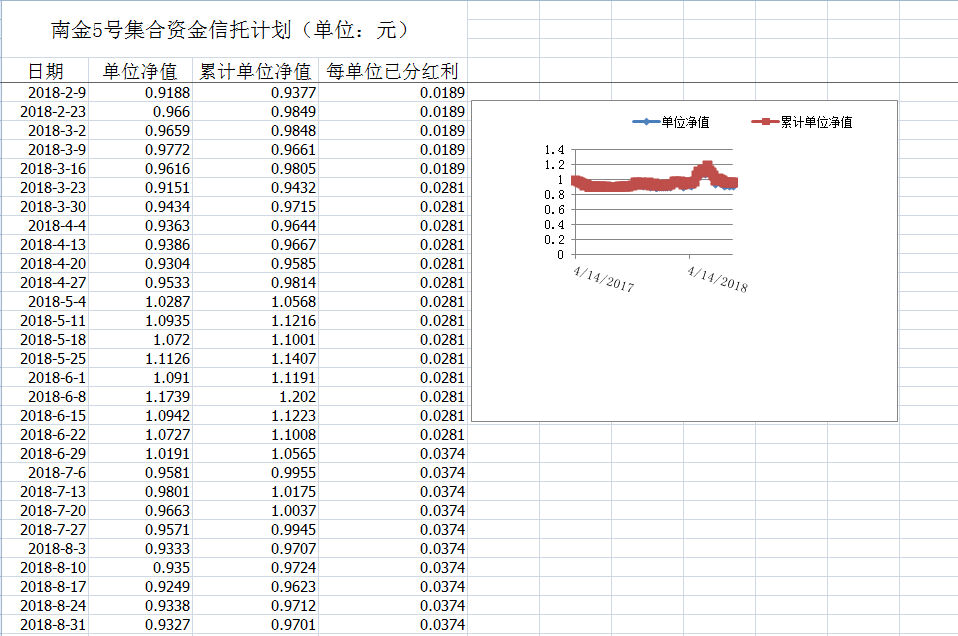Select cell with value 1.0565
The width and height of the screenshot is (958, 636).
(255, 453)
